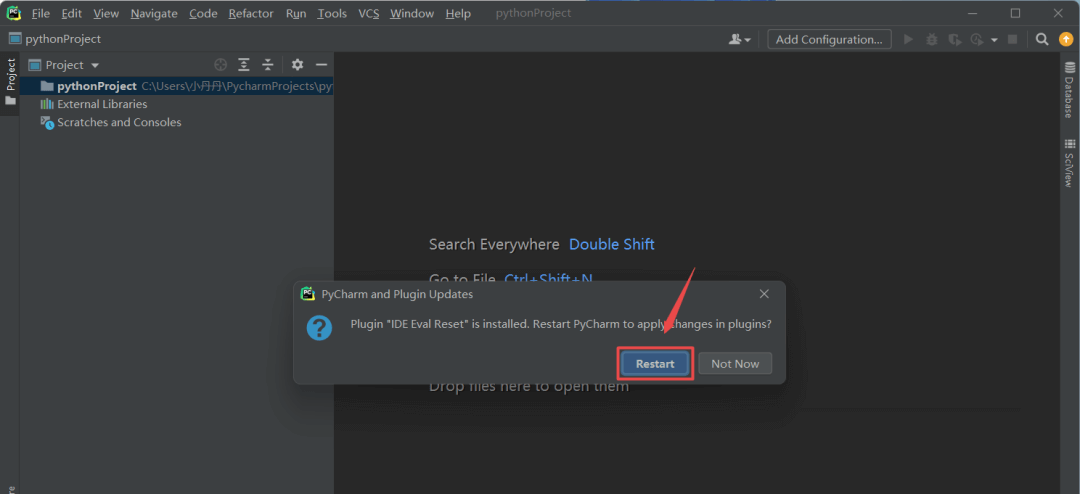Open the user account dropdown in toolbar
Screen dimensions: 1080x494
click(x=740, y=39)
